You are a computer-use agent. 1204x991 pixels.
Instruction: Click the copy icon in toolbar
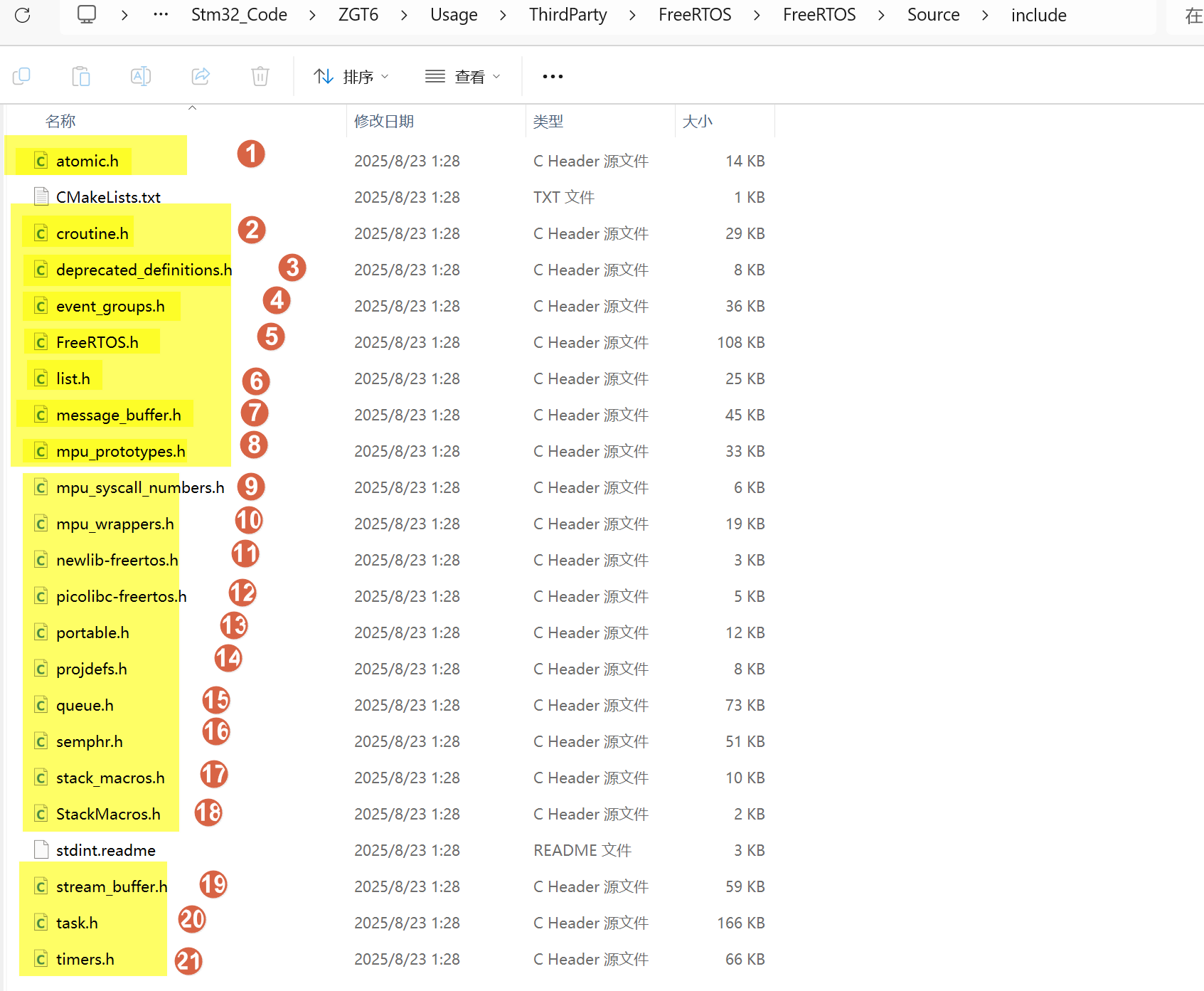tap(21, 76)
